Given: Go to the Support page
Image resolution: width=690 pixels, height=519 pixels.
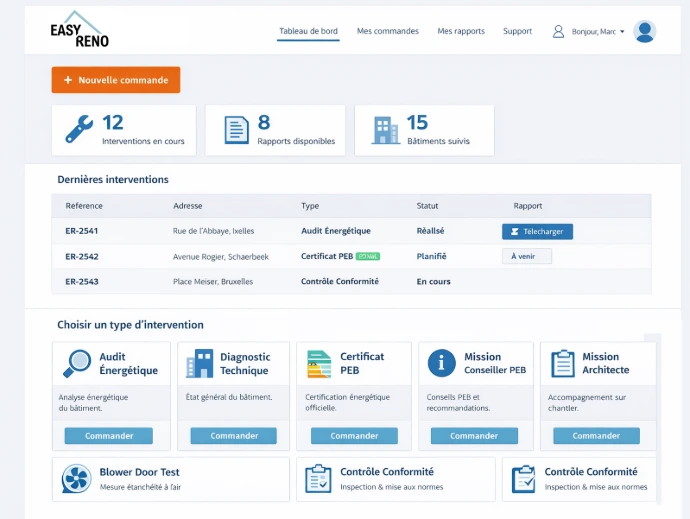Looking at the screenshot, I should 517,32.
